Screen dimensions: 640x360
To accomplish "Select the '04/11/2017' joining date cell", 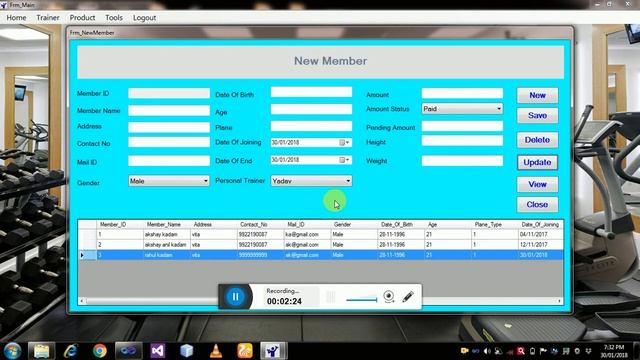I will tap(540, 235).
